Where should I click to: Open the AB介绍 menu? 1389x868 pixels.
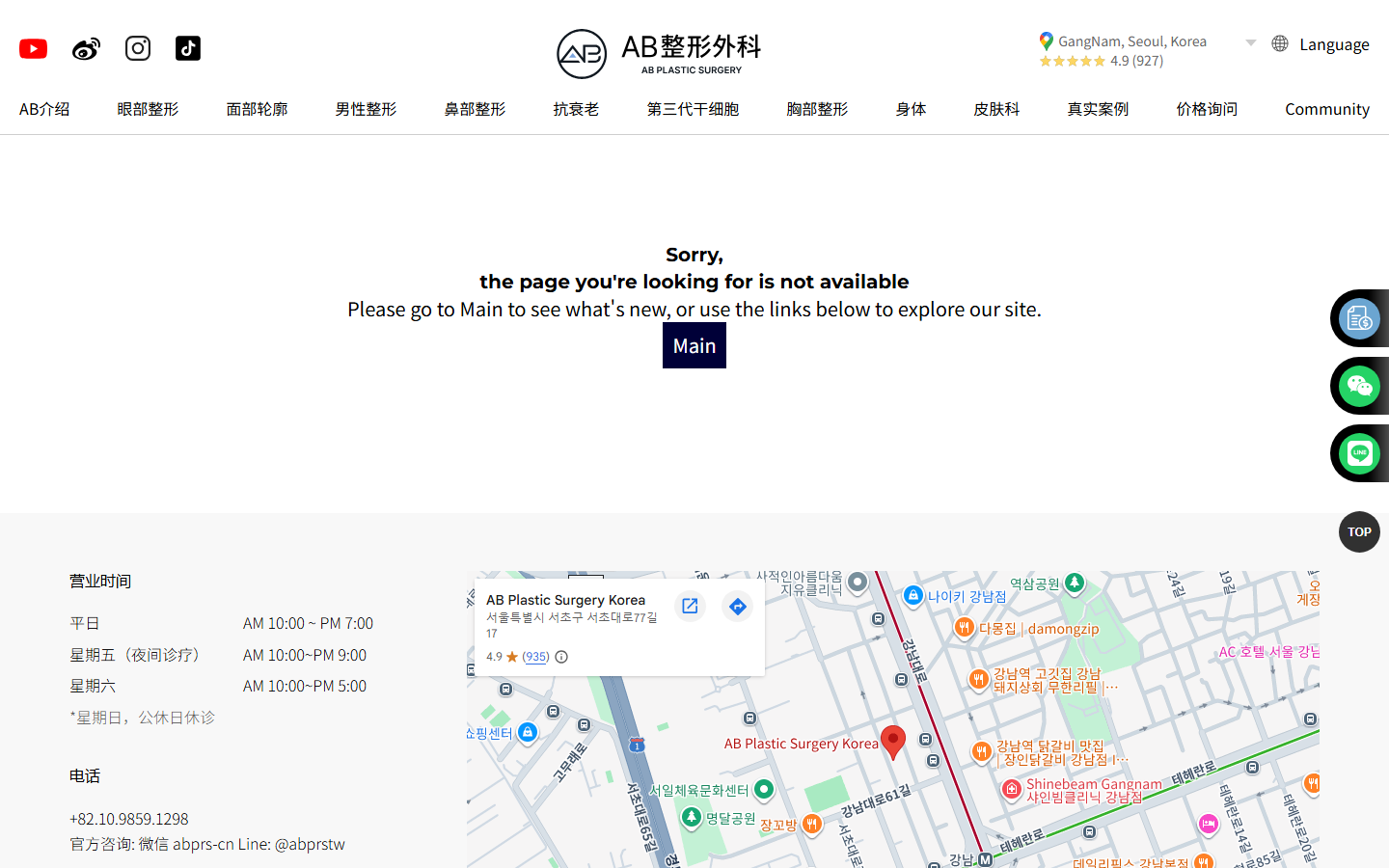[44, 109]
